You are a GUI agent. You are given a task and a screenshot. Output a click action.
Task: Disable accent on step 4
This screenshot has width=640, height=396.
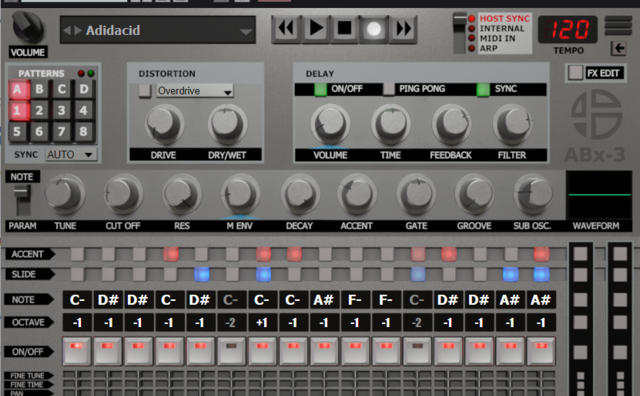point(171,254)
